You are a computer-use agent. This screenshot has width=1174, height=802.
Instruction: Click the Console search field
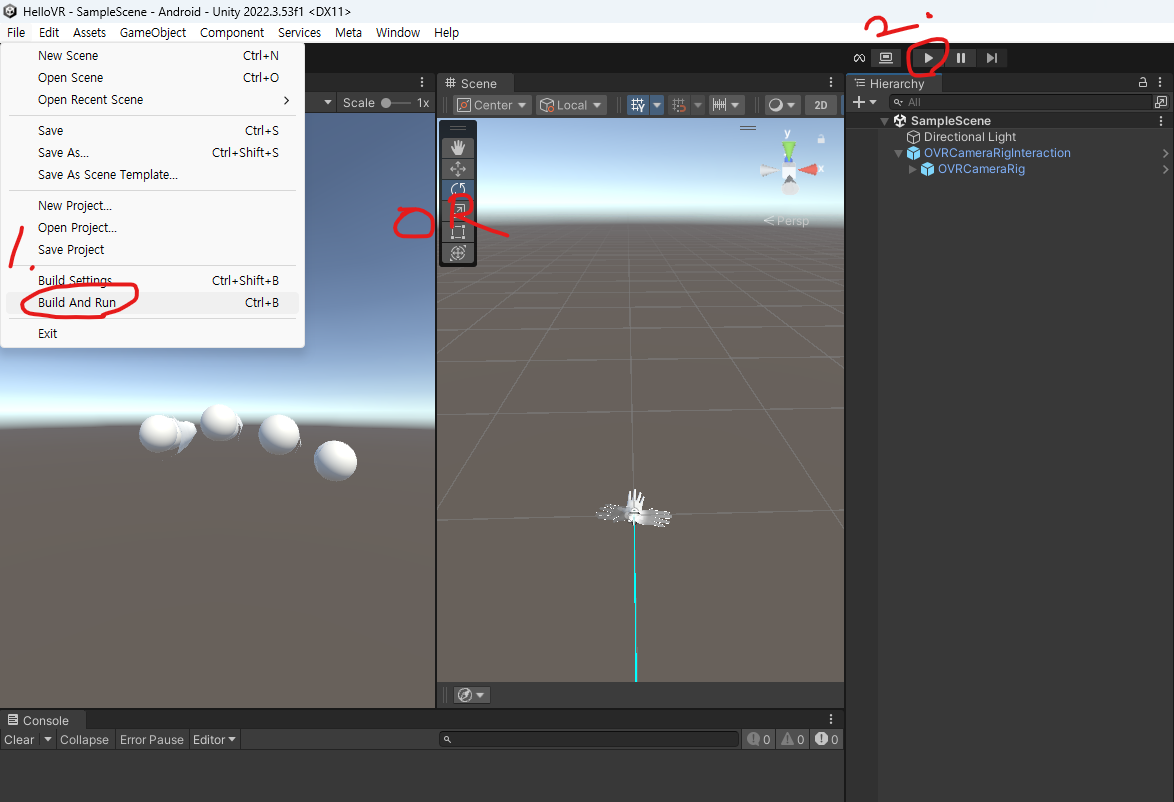point(589,740)
